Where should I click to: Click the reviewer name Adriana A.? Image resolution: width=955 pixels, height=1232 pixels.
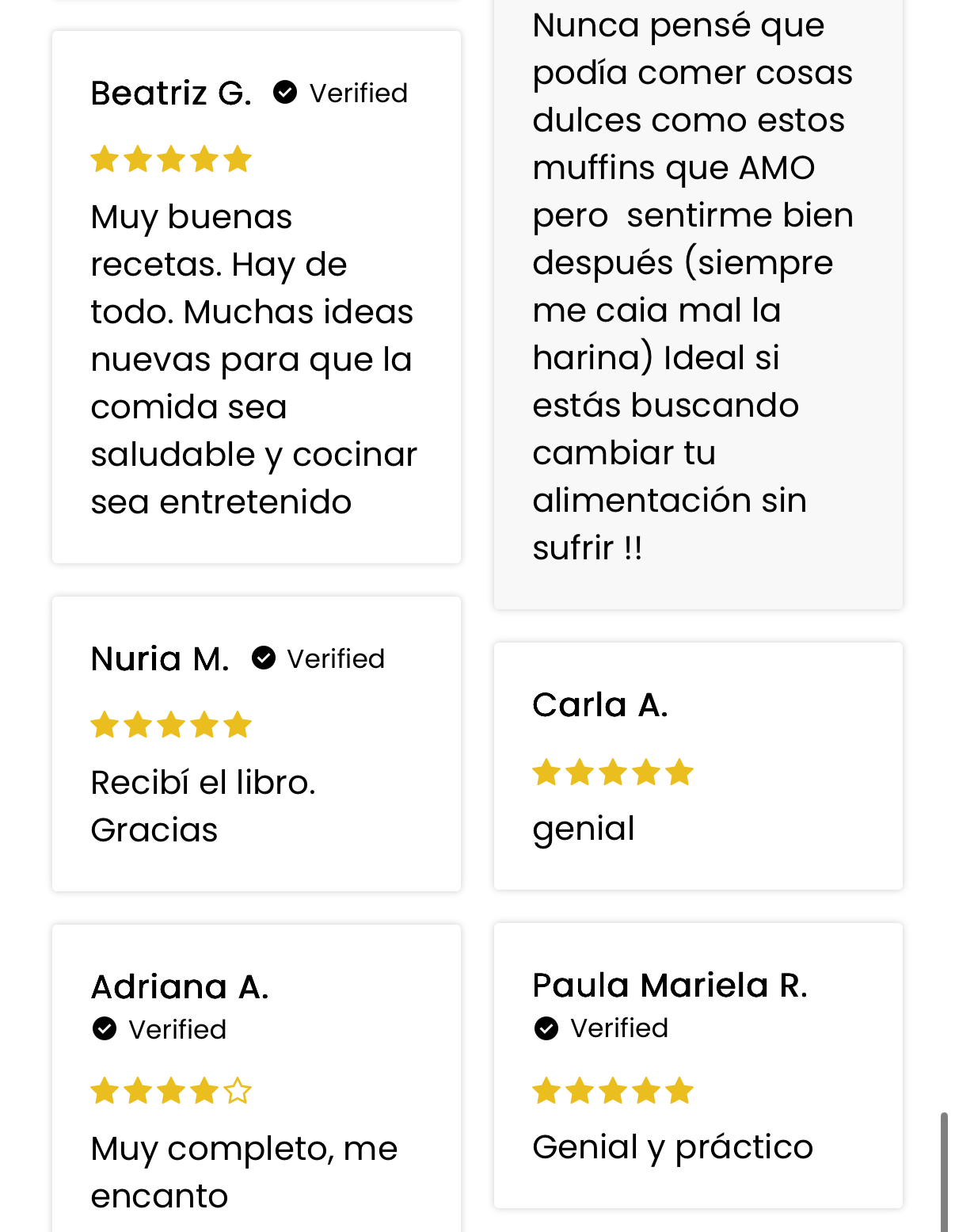180,987
